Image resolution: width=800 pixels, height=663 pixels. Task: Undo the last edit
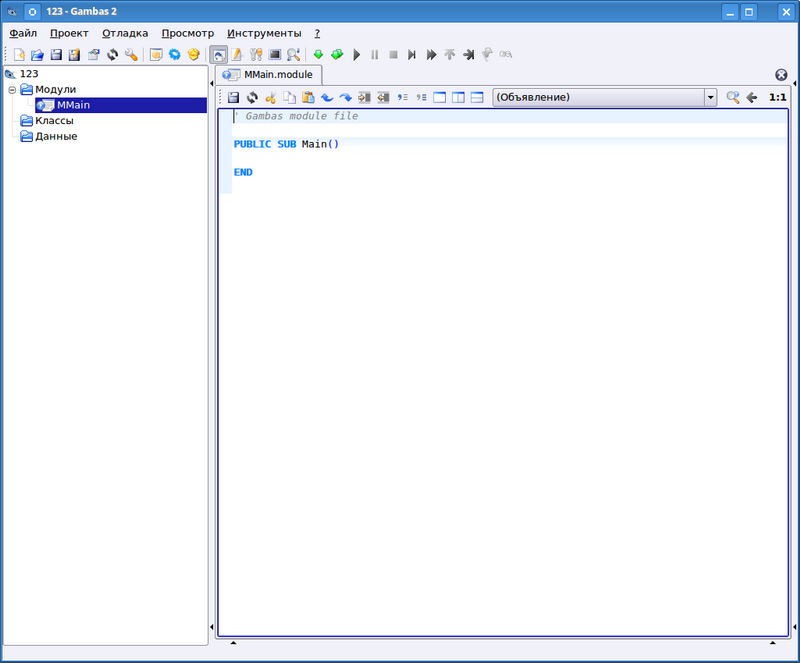pyautogui.click(x=327, y=97)
